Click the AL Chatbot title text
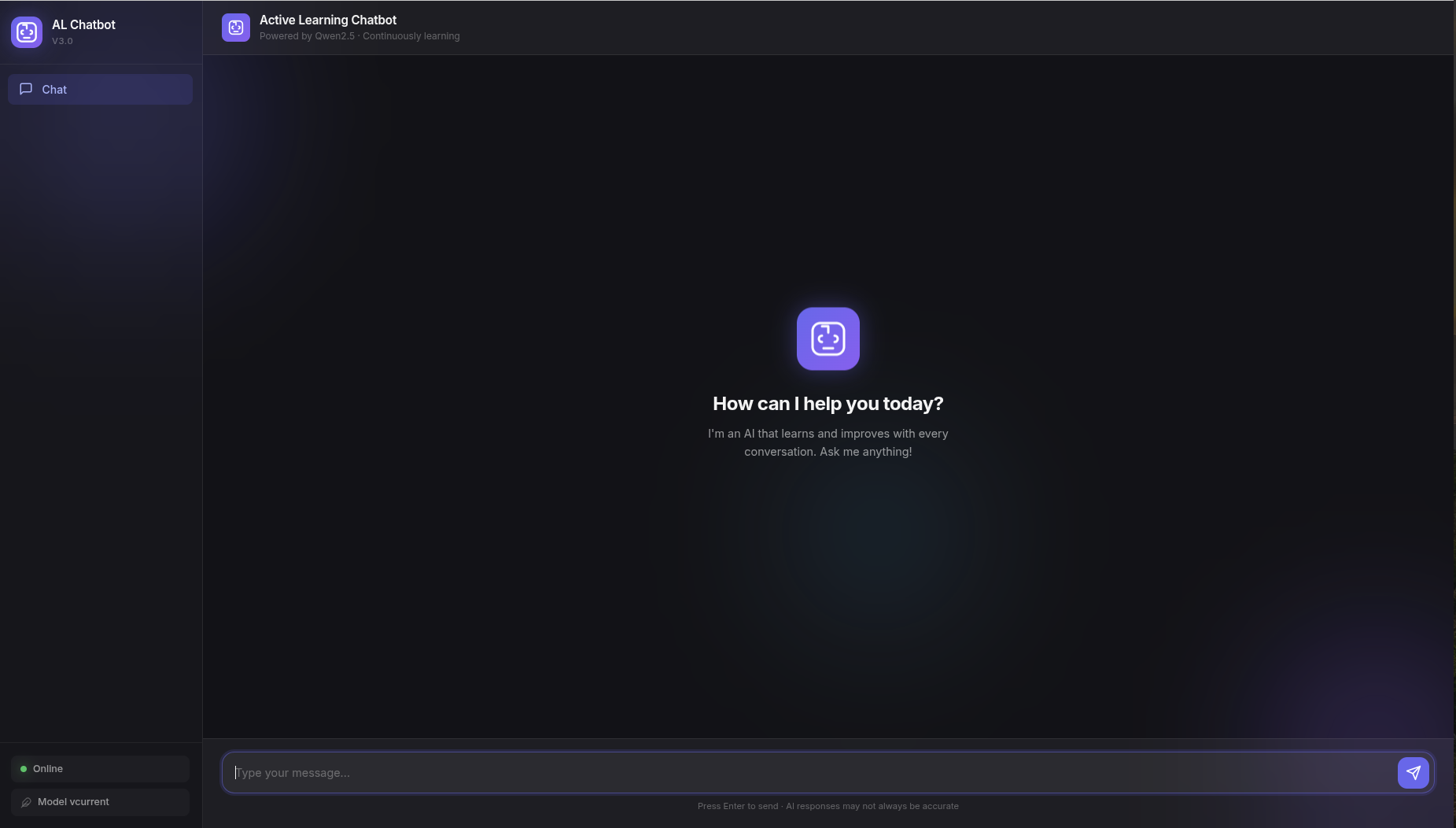The image size is (1456, 828). click(x=83, y=24)
